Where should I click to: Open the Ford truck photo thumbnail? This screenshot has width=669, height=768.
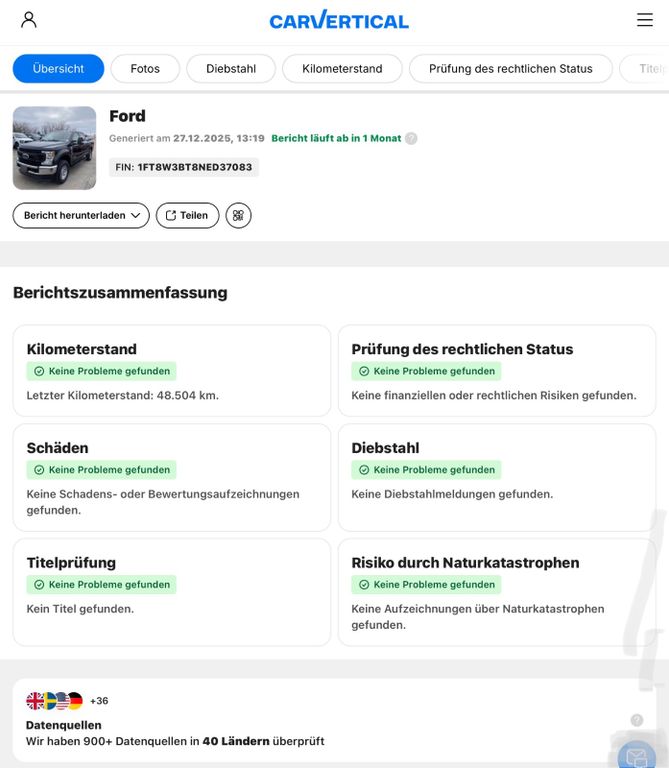(54, 148)
